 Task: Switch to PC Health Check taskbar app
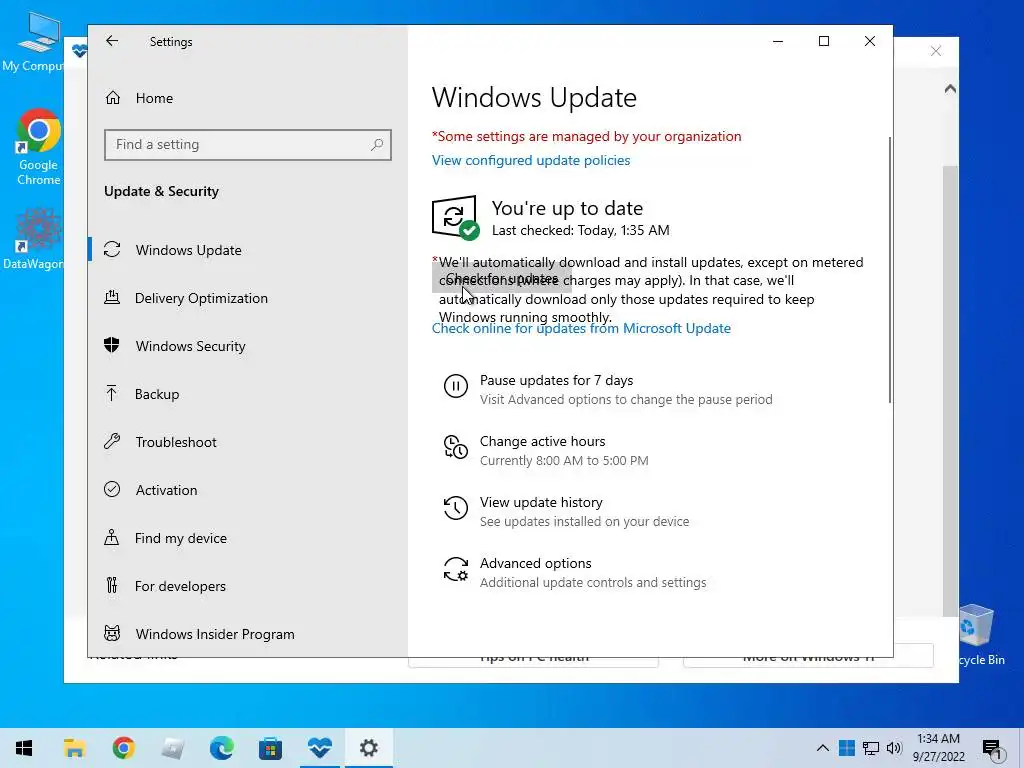319,748
